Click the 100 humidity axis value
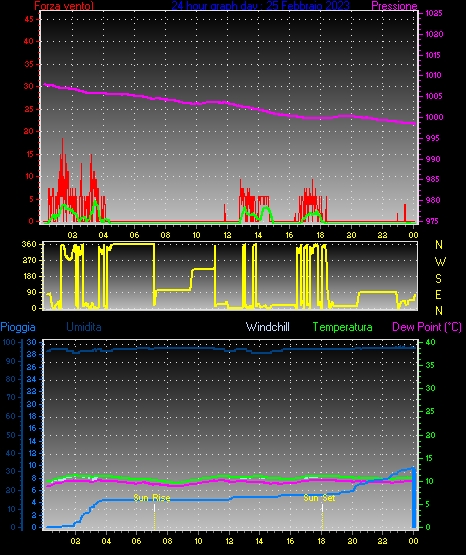The height and width of the screenshot is (555, 466). [9, 342]
